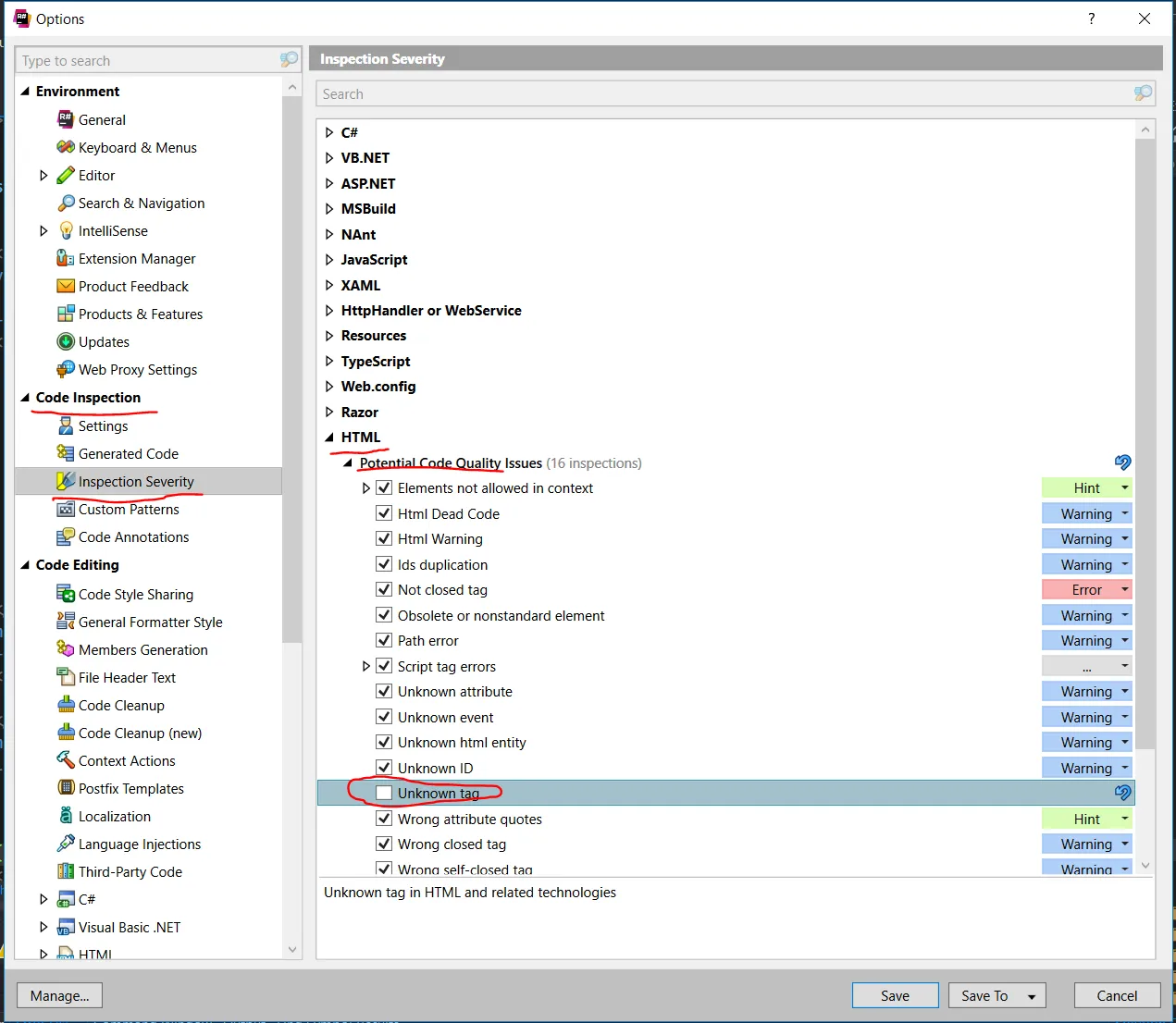The image size is (1176, 1023).
Task: Open Code Cleanup icon
Action: [66, 705]
